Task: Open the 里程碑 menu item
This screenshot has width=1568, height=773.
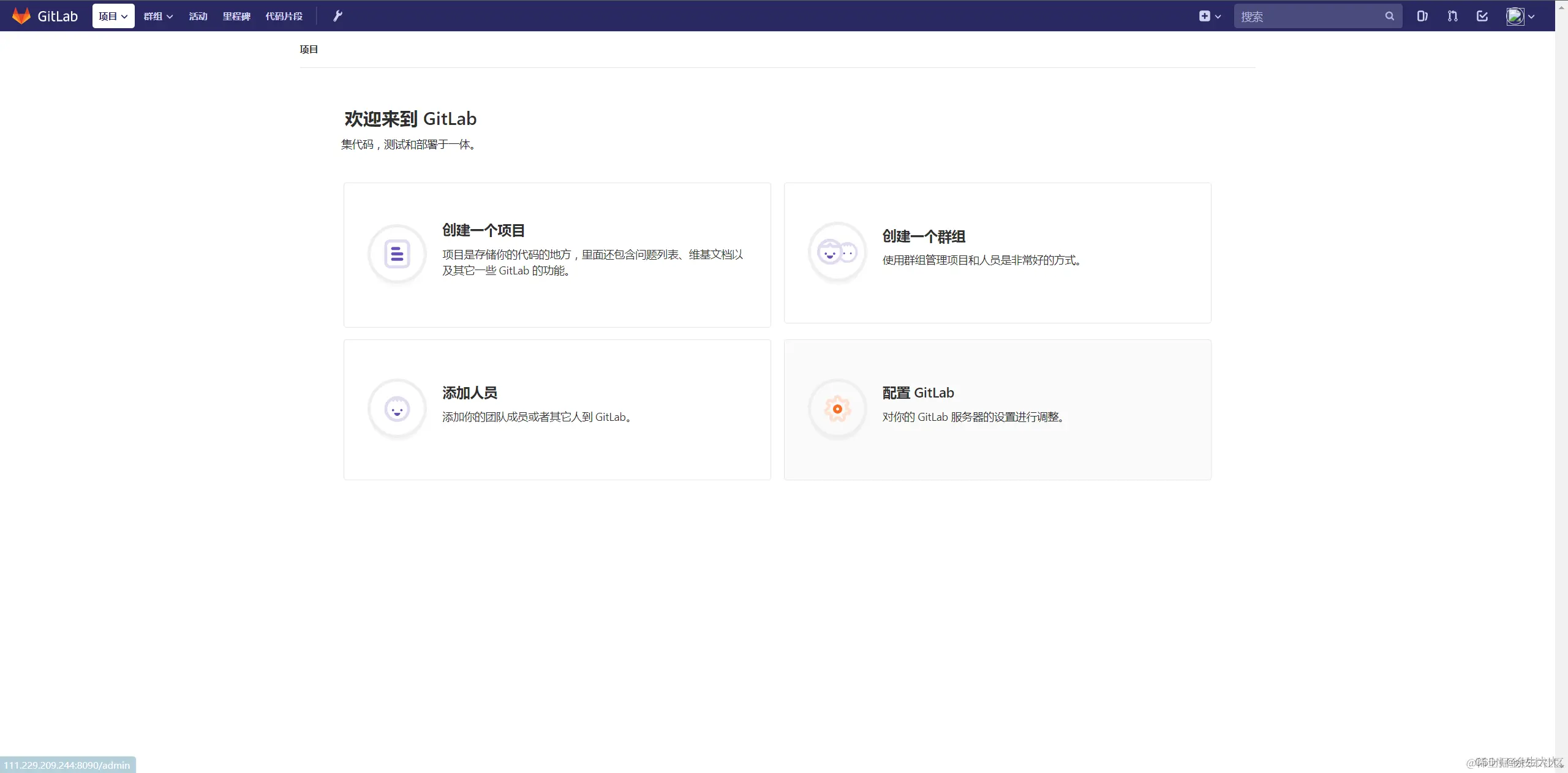Action: coord(236,16)
